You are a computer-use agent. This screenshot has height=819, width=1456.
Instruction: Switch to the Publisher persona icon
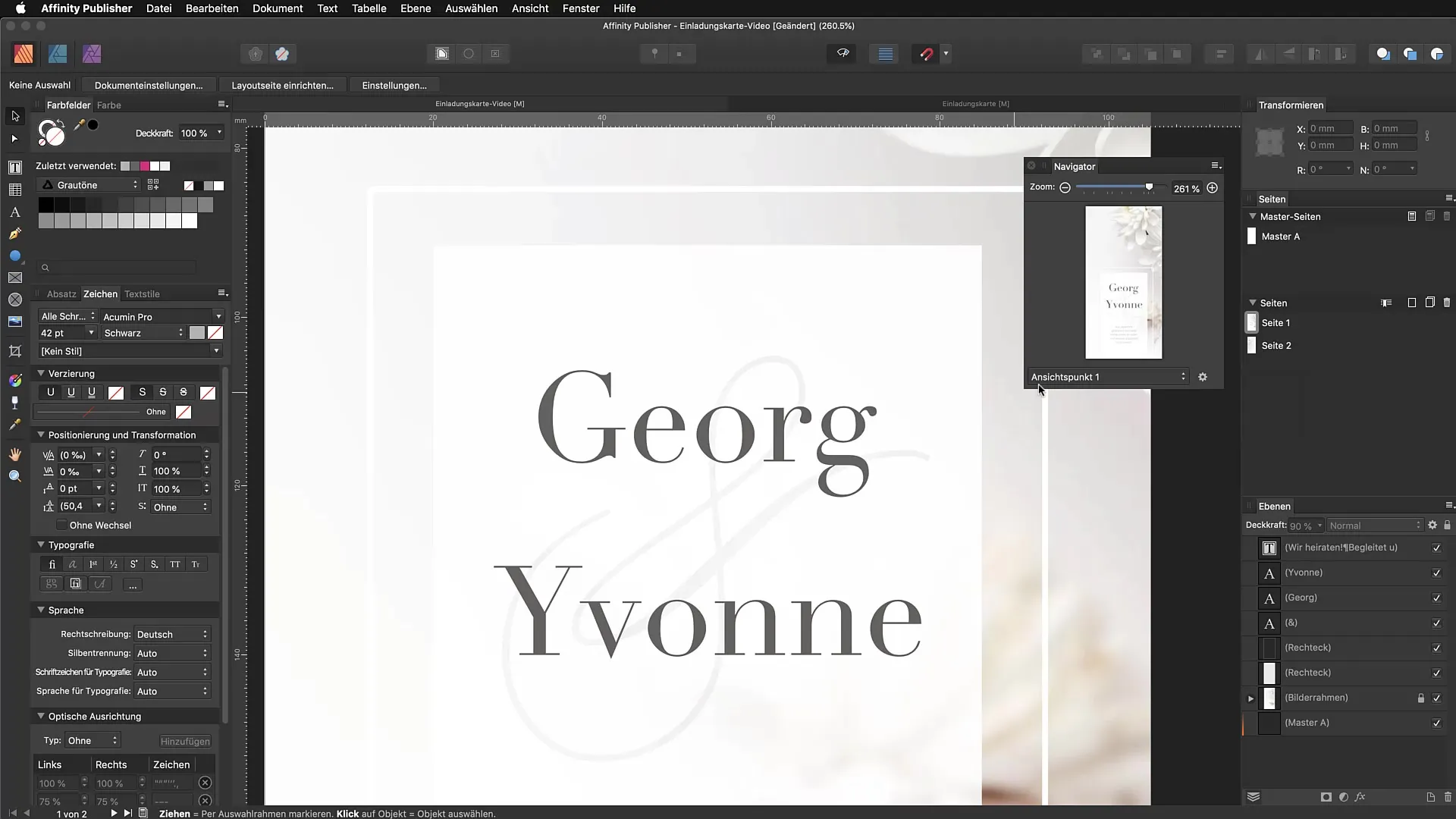[x=24, y=54]
